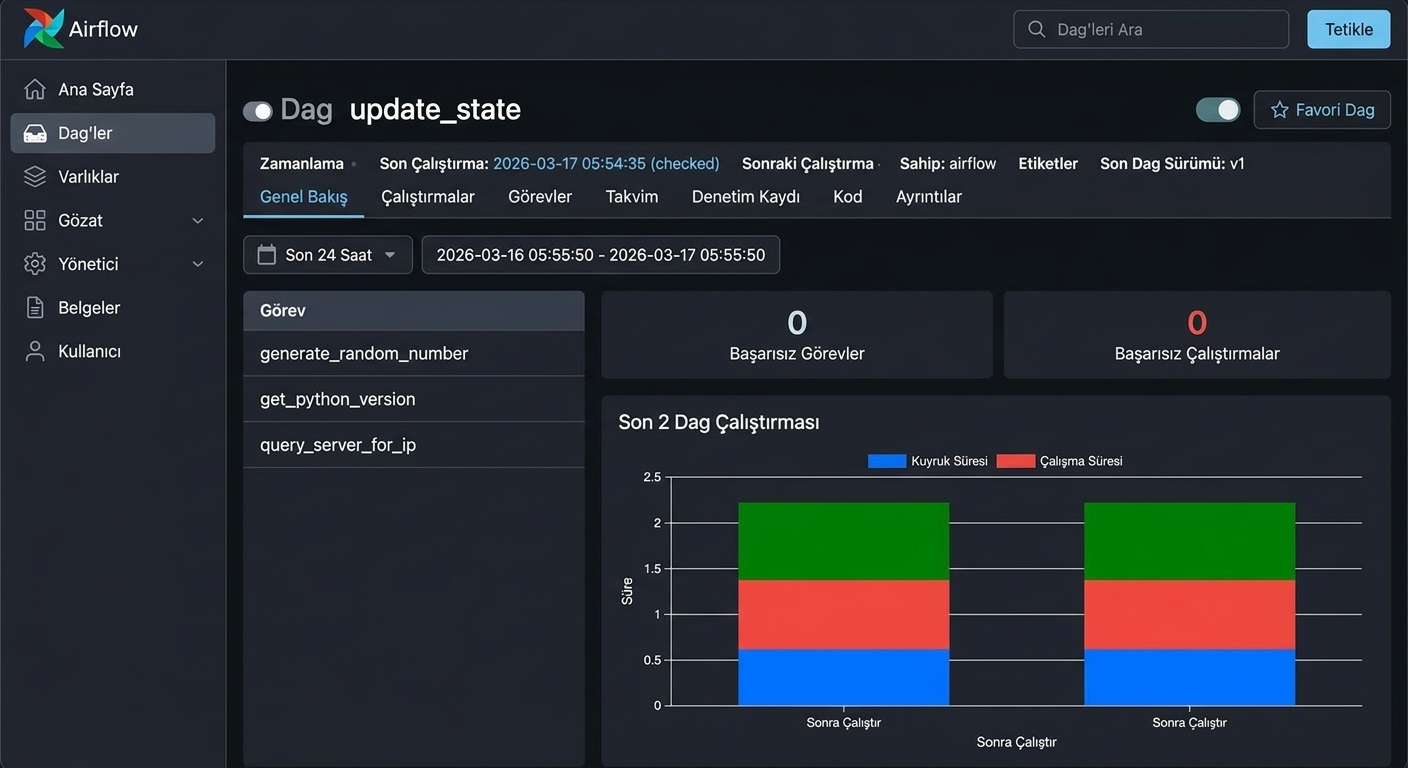Click the update_state Dag title
This screenshot has height=768, width=1408.
435,110
